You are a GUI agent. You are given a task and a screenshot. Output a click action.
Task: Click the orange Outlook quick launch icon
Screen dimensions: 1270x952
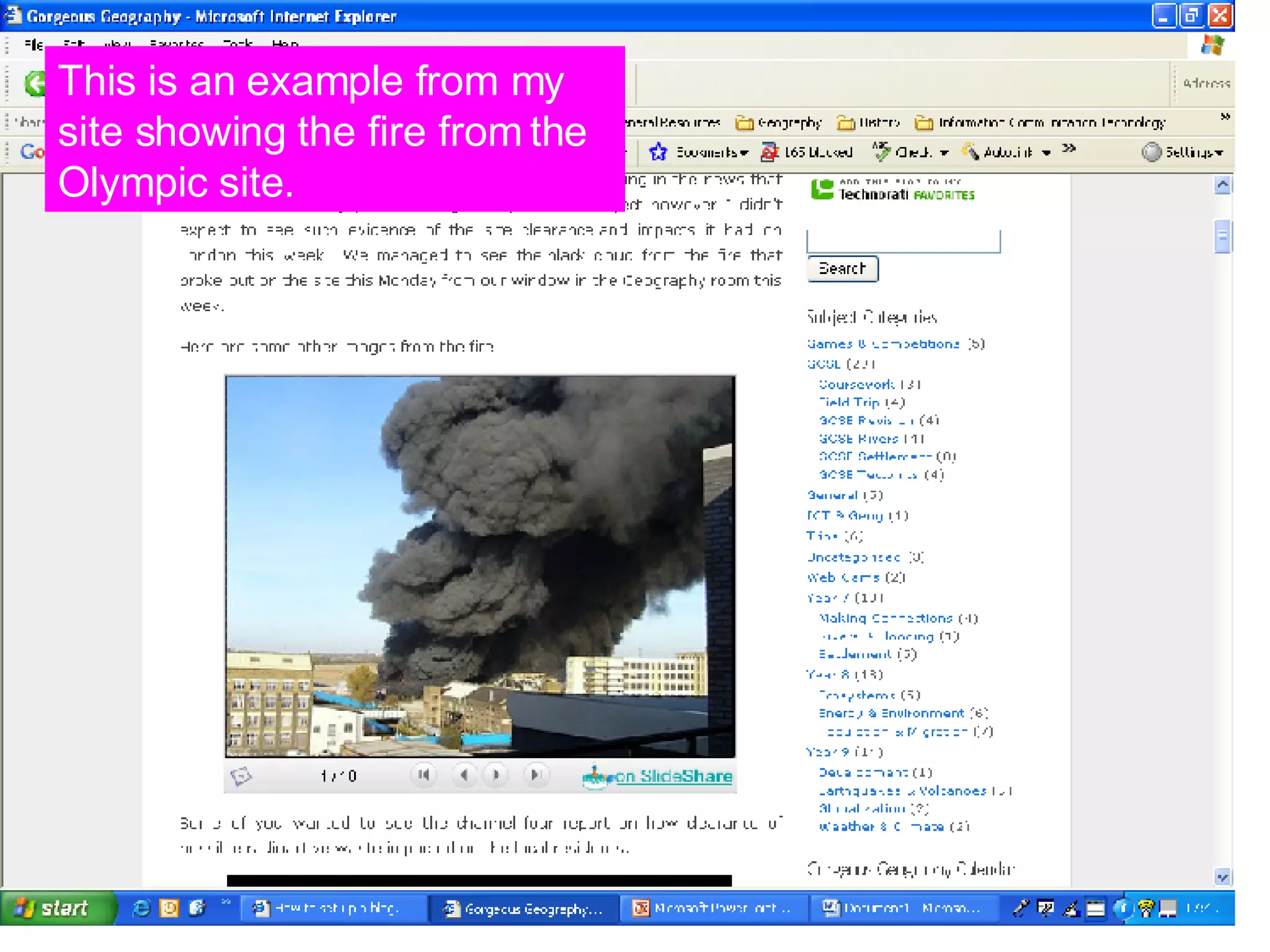coord(169,908)
